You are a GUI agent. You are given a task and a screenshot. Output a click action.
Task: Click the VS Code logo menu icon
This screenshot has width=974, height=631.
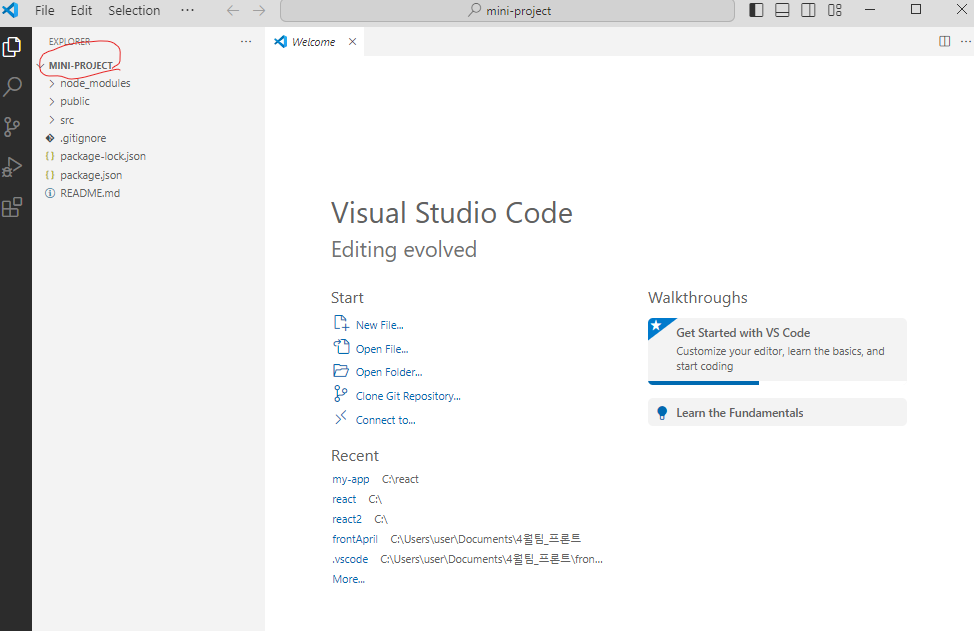11,10
